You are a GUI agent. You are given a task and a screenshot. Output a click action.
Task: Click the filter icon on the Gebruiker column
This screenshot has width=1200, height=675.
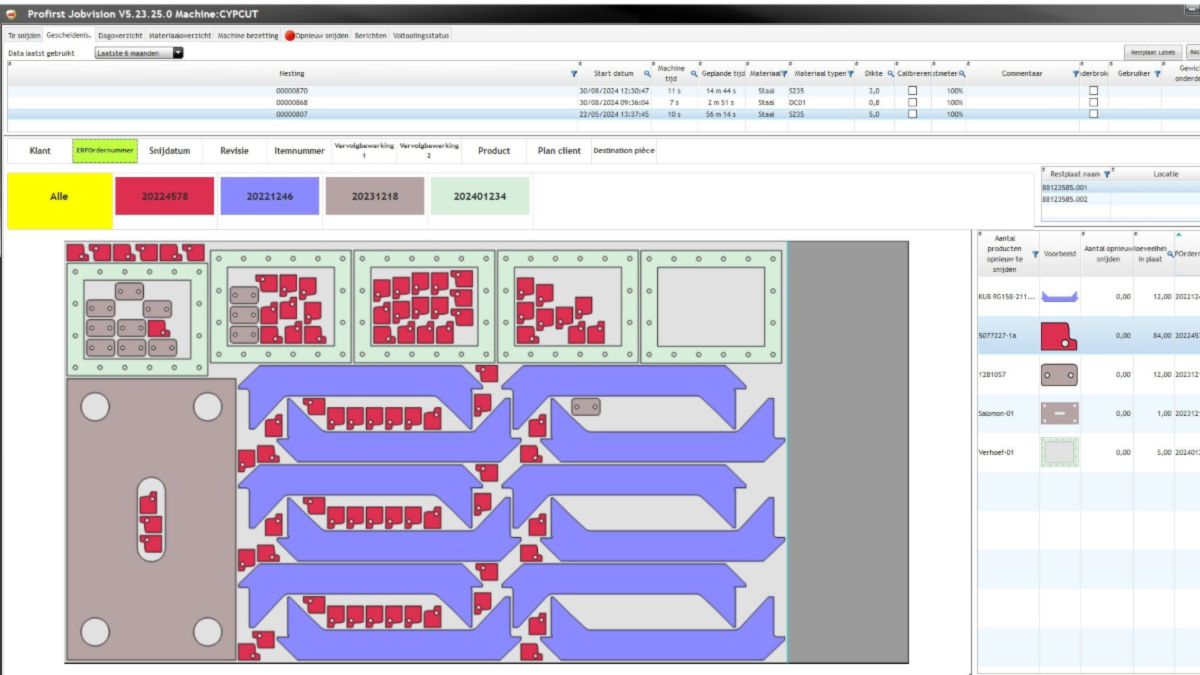click(x=1157, y=74)
